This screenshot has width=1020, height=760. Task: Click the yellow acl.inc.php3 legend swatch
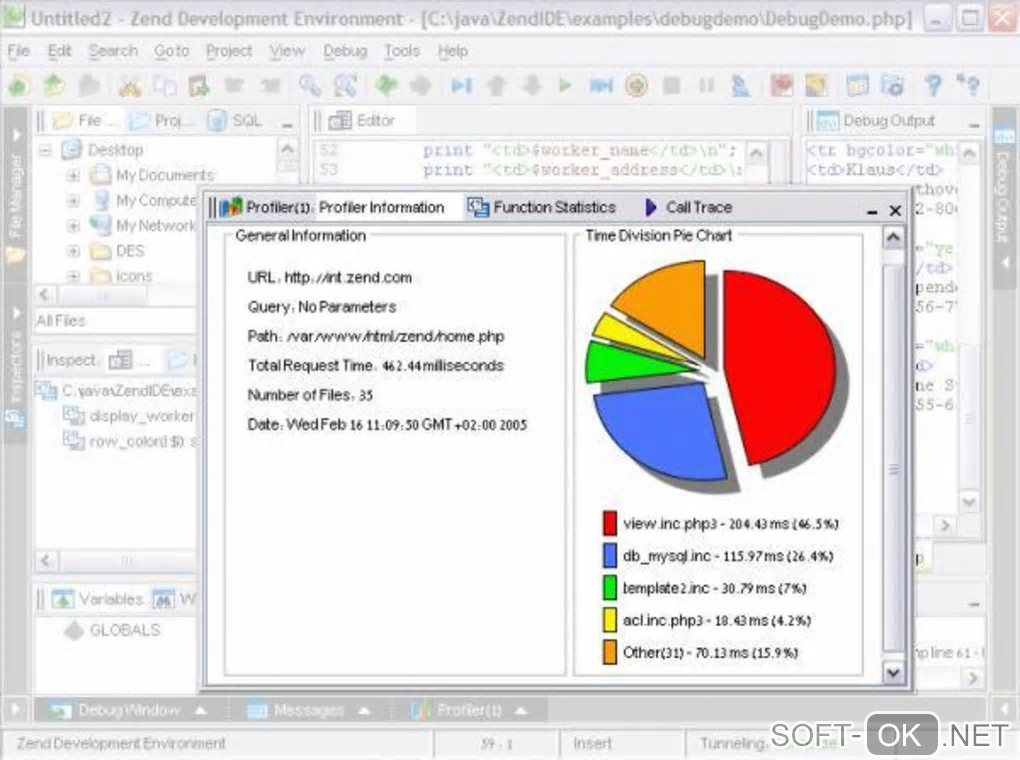click(610, 619)
